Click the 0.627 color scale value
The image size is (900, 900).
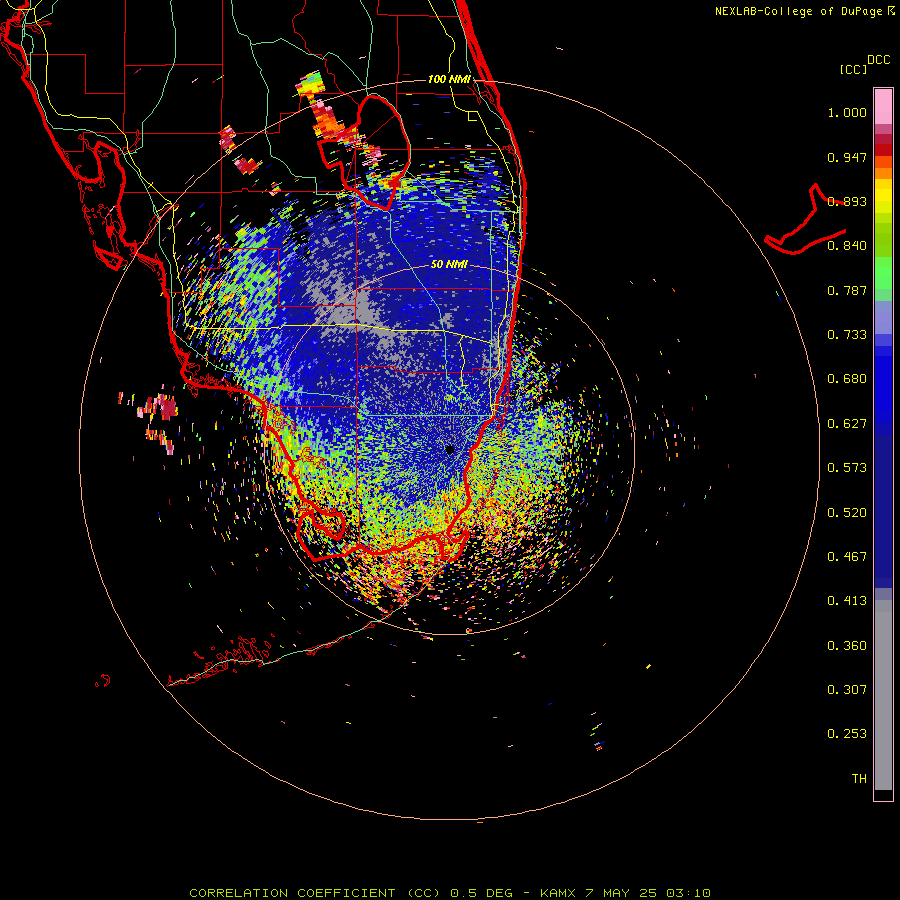tap(847, 424)
